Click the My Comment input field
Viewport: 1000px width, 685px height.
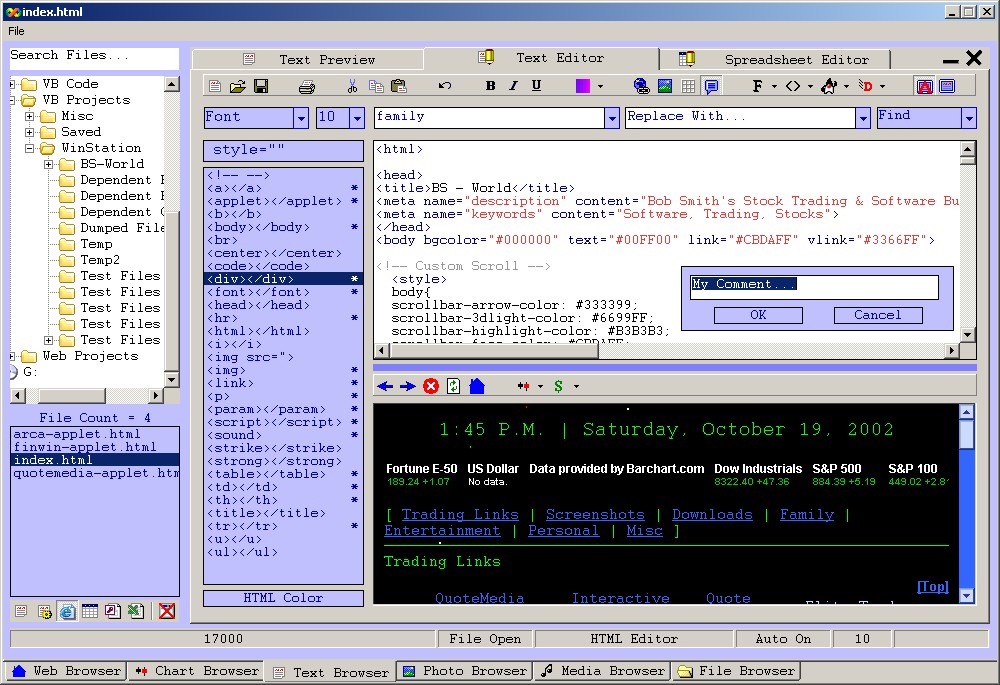coord(814,287)
